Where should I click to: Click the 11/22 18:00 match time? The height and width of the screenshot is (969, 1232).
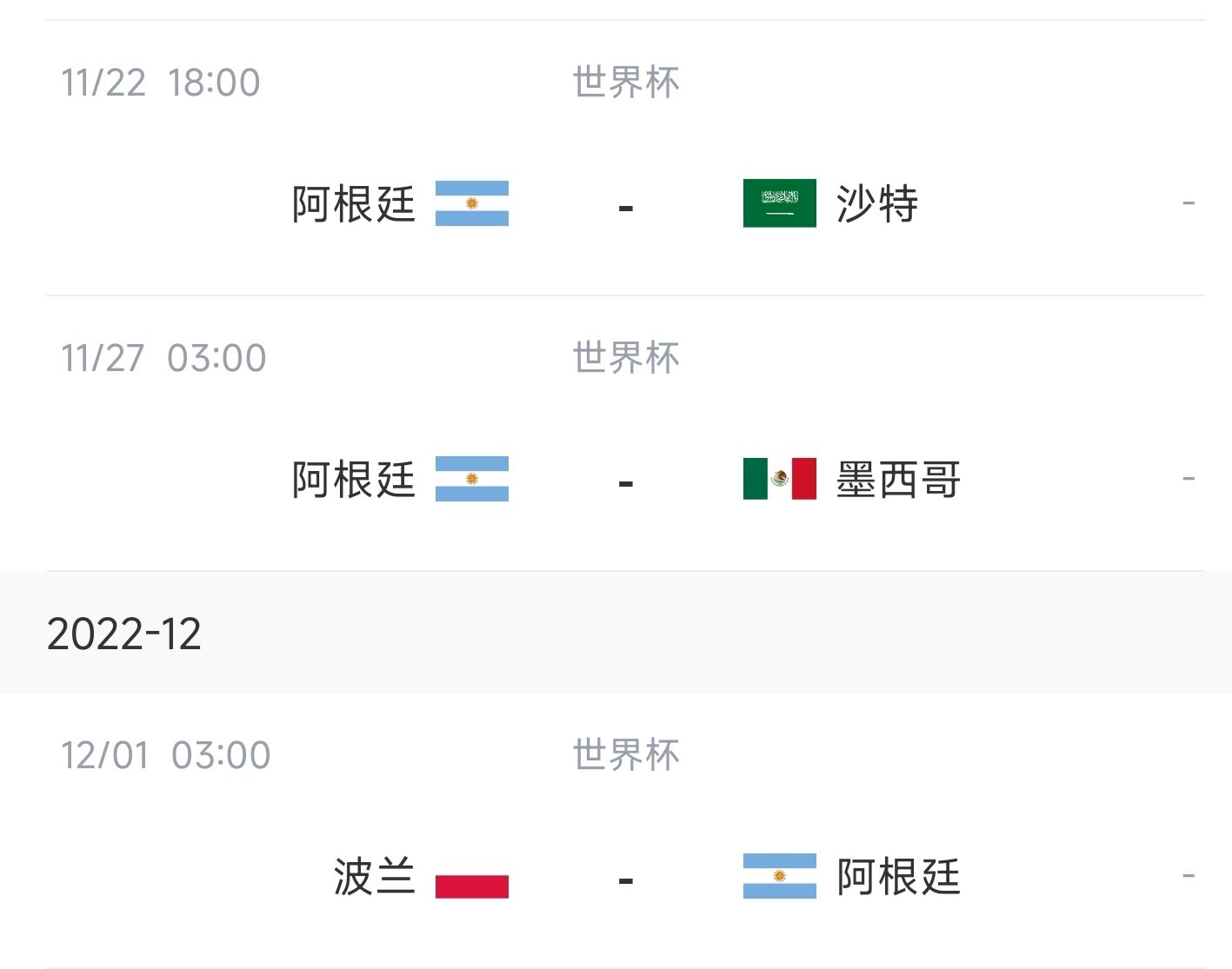pyautogui.click(x=161, y=83)
